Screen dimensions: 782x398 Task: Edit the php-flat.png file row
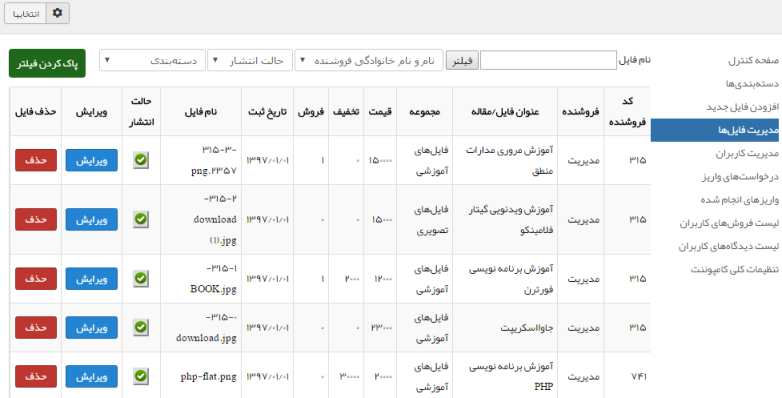tap(92, 377)
